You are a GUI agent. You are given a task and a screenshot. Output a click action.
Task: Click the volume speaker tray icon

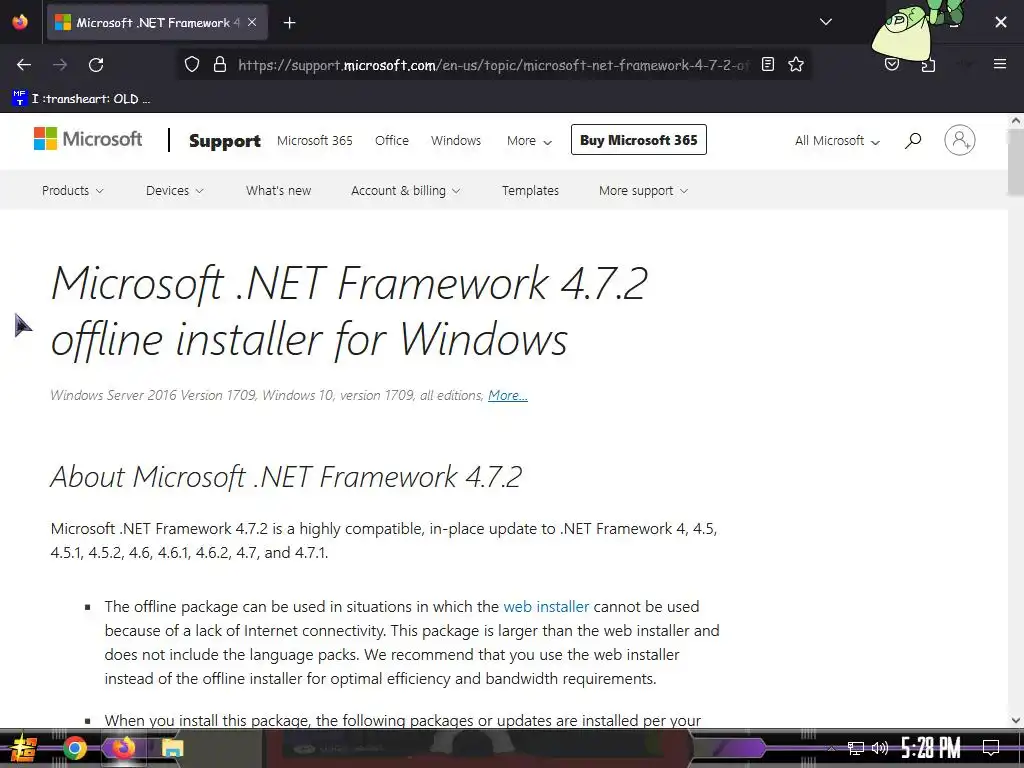880,748
